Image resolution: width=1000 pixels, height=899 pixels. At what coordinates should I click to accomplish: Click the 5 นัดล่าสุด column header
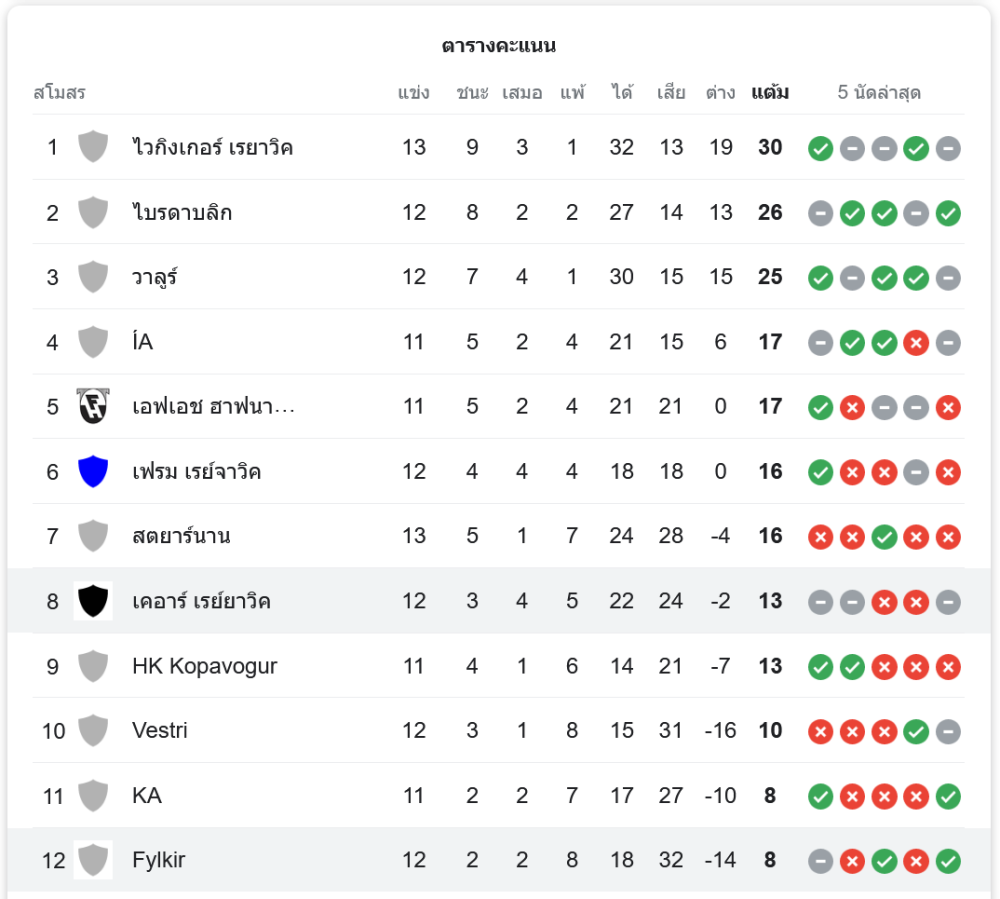coord(879,93)
